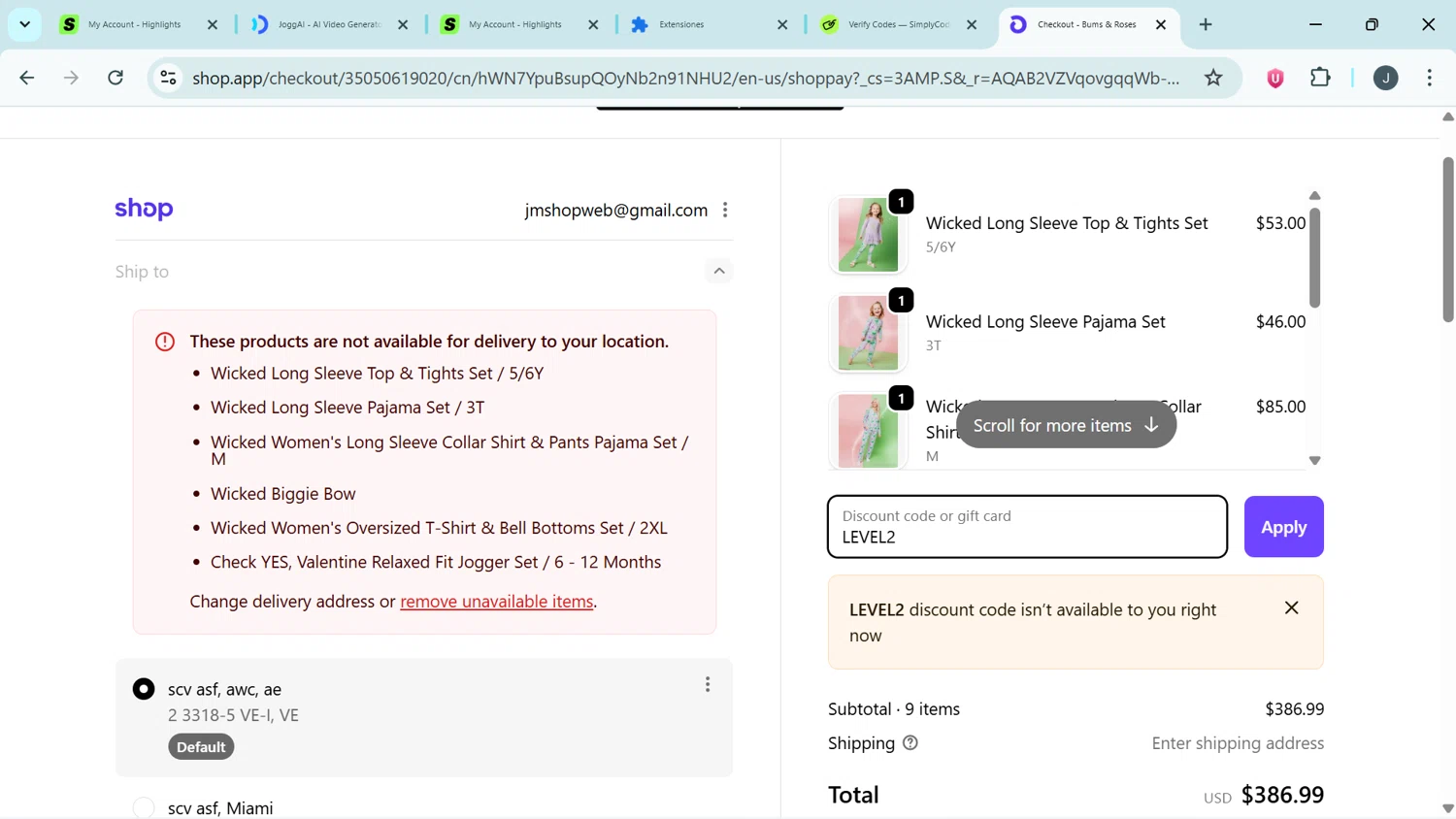Click the $46.00 price
The image size is (1456, 819).
pos(1280,321)
